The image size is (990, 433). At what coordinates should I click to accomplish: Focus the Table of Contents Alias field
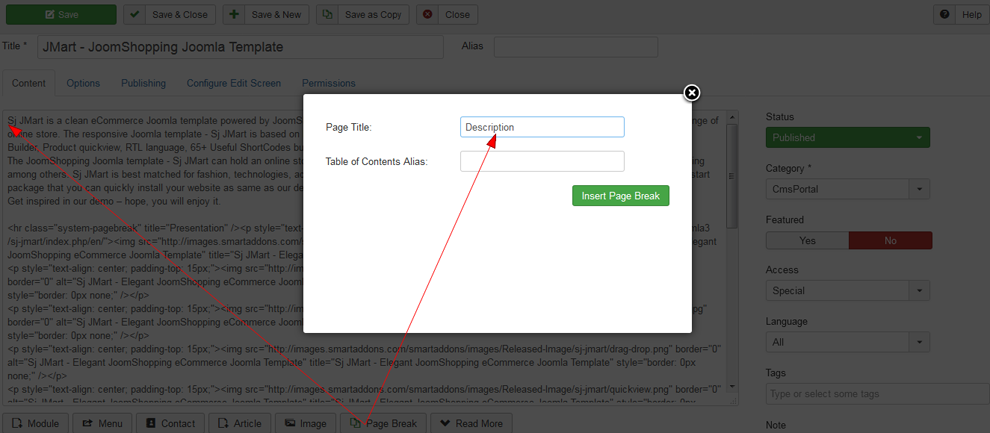tap(542, 161)
